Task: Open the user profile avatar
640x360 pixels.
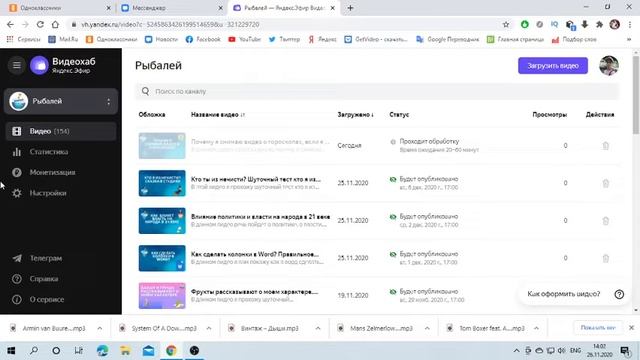Action: tap(609, 66)
